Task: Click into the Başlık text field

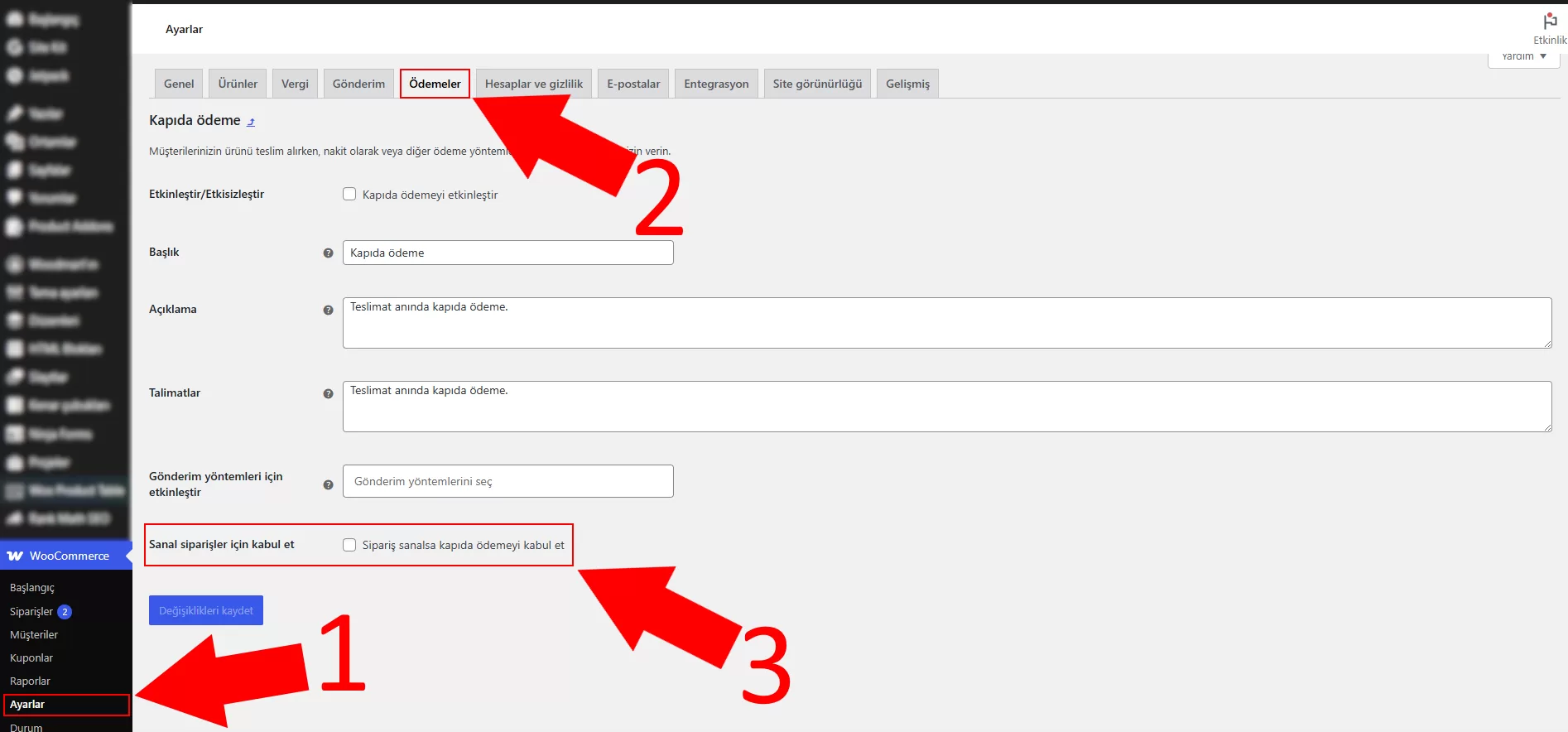Action: (508, 253)
